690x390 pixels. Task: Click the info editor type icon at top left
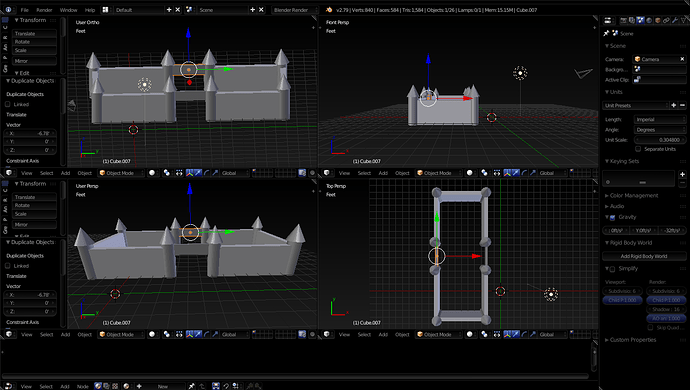[x=8, y=10]
